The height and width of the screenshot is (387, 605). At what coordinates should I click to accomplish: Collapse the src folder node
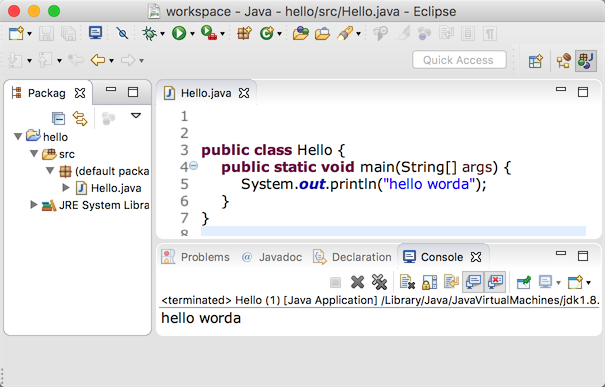coord(34,153)
